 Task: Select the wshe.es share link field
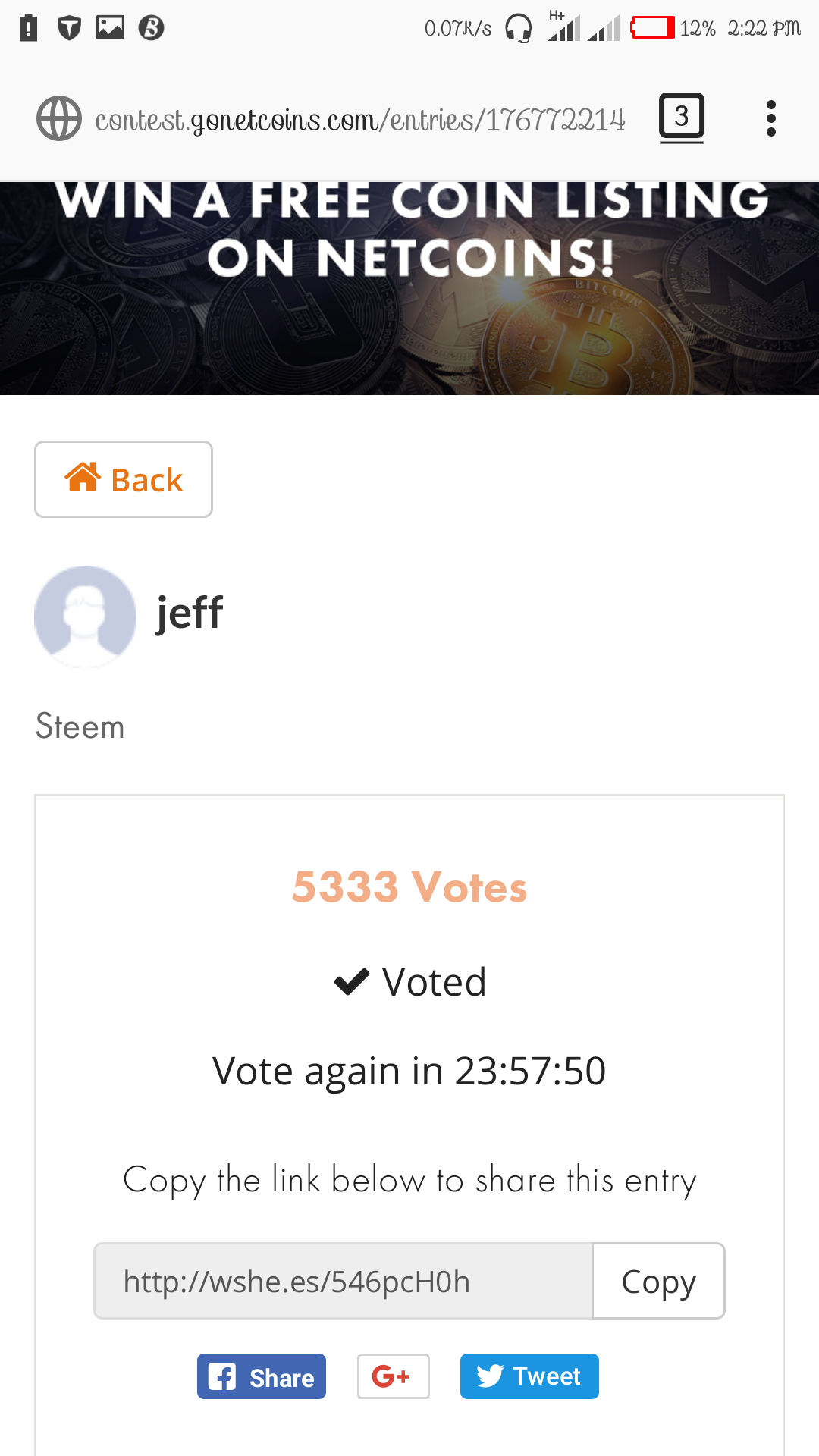point(343,1281)
